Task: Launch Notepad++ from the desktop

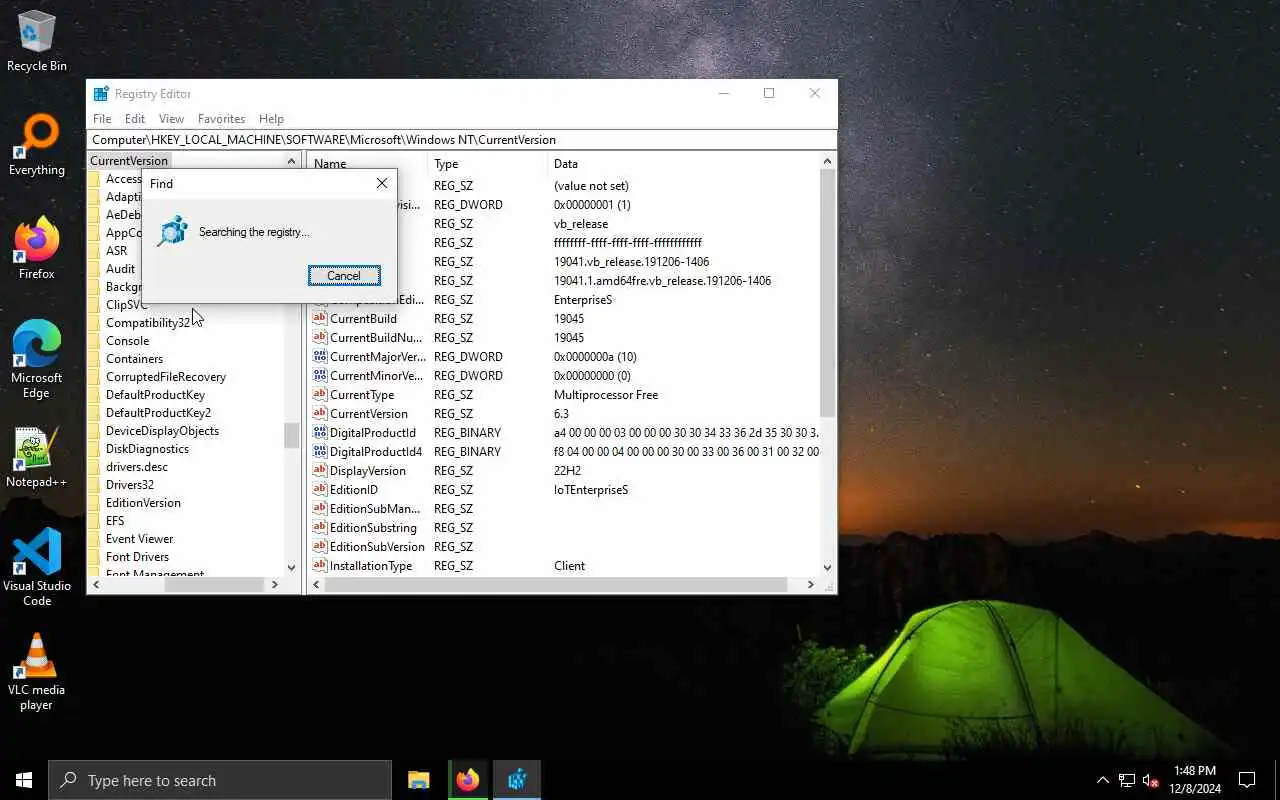Action: [37, 458]
